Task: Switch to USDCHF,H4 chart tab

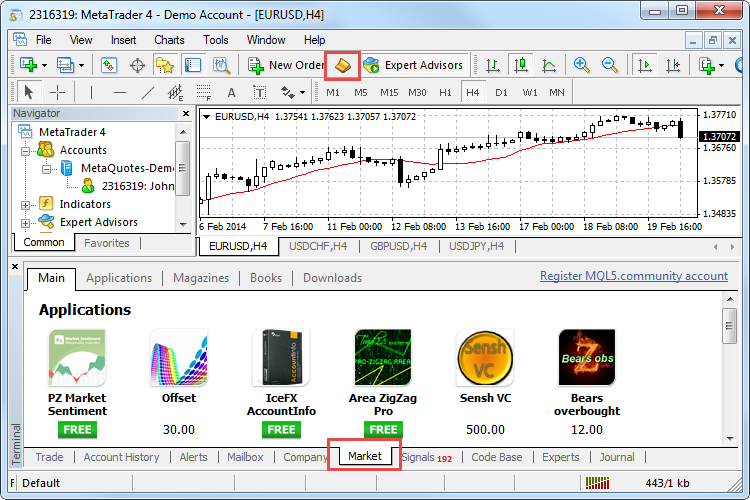Action: [x=318, y=246]
